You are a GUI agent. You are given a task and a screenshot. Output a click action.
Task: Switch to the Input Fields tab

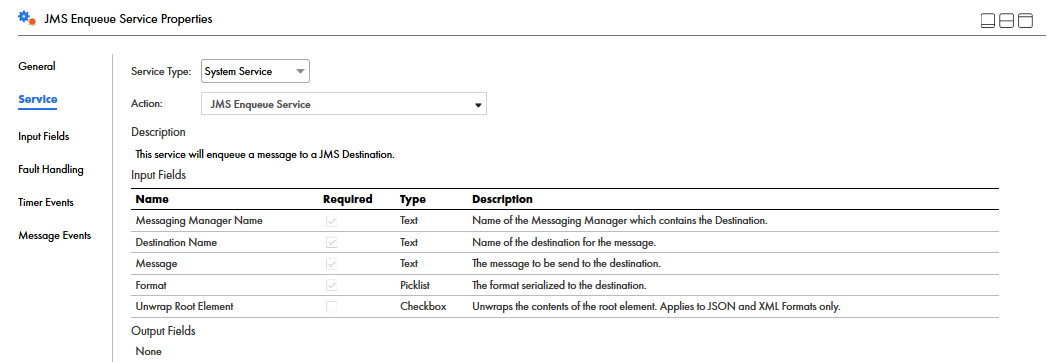coord(43,136)
